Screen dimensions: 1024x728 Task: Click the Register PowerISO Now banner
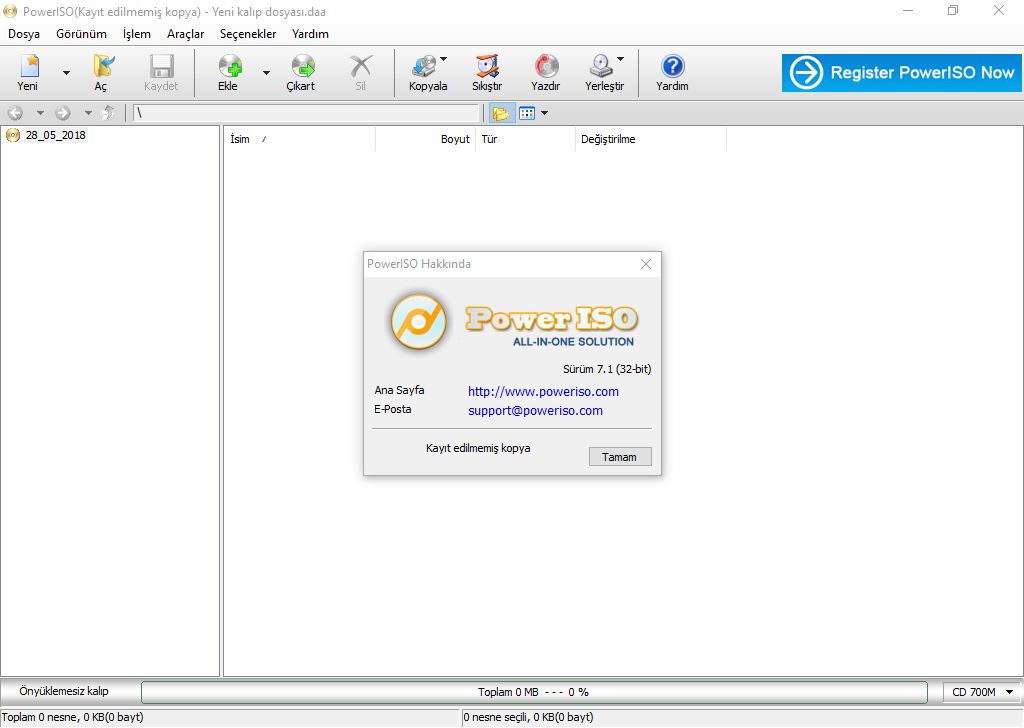902,72
